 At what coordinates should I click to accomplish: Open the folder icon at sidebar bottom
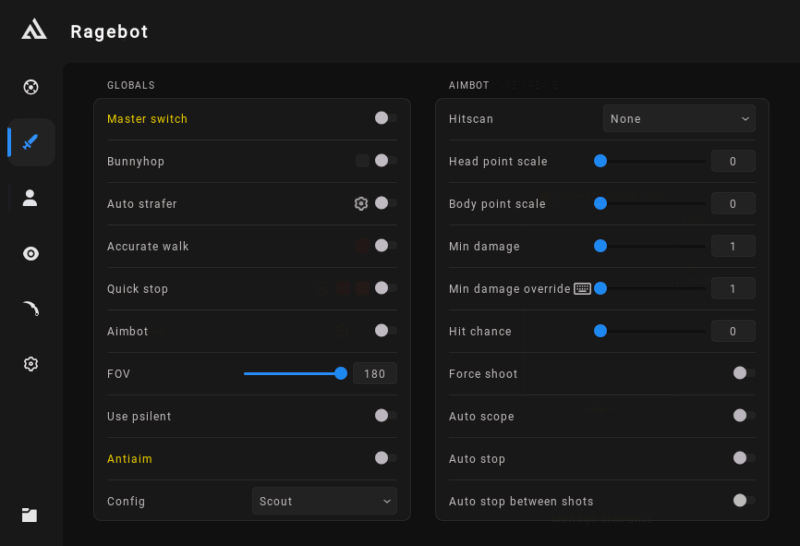[x=30, y=515]
